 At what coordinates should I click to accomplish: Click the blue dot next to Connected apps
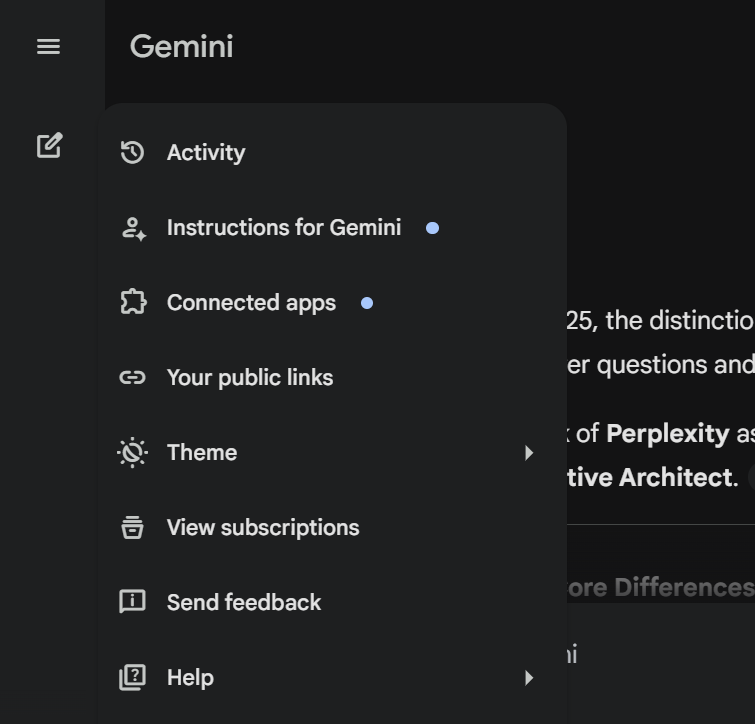pyautogui.click(x=367, y=303)
